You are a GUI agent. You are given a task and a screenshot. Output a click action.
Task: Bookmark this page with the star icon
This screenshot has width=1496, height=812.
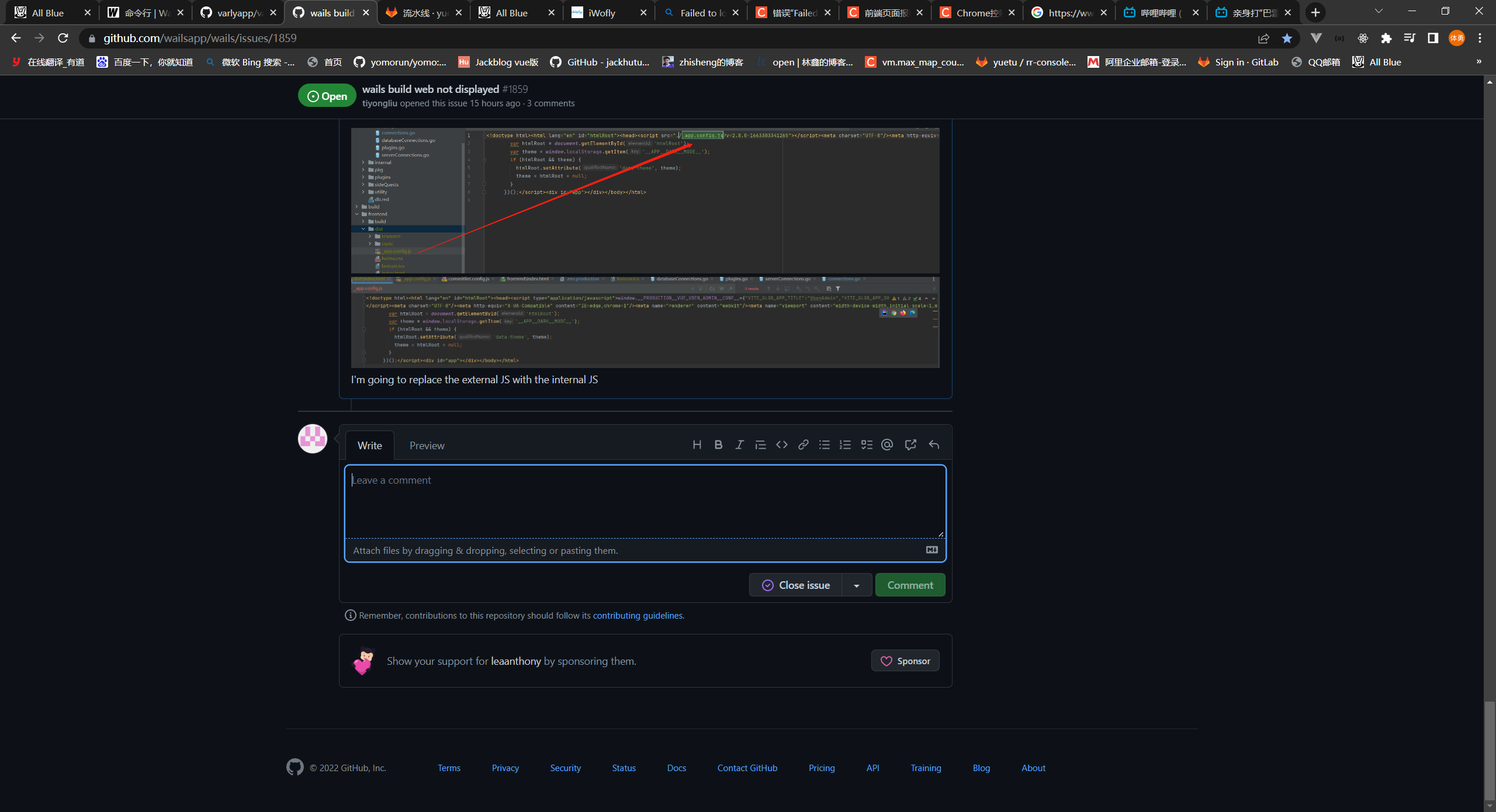click(1287, 38)
